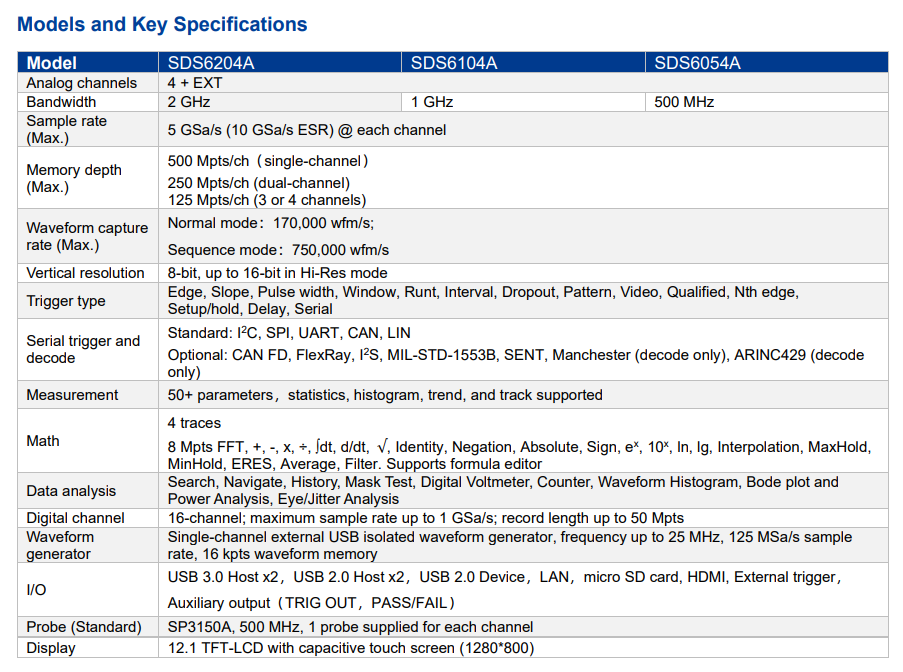Select the 'Models and Key Specifications' heading
Image resolution: width=903 pixels, height=672 pixels.
coord(162,24)
